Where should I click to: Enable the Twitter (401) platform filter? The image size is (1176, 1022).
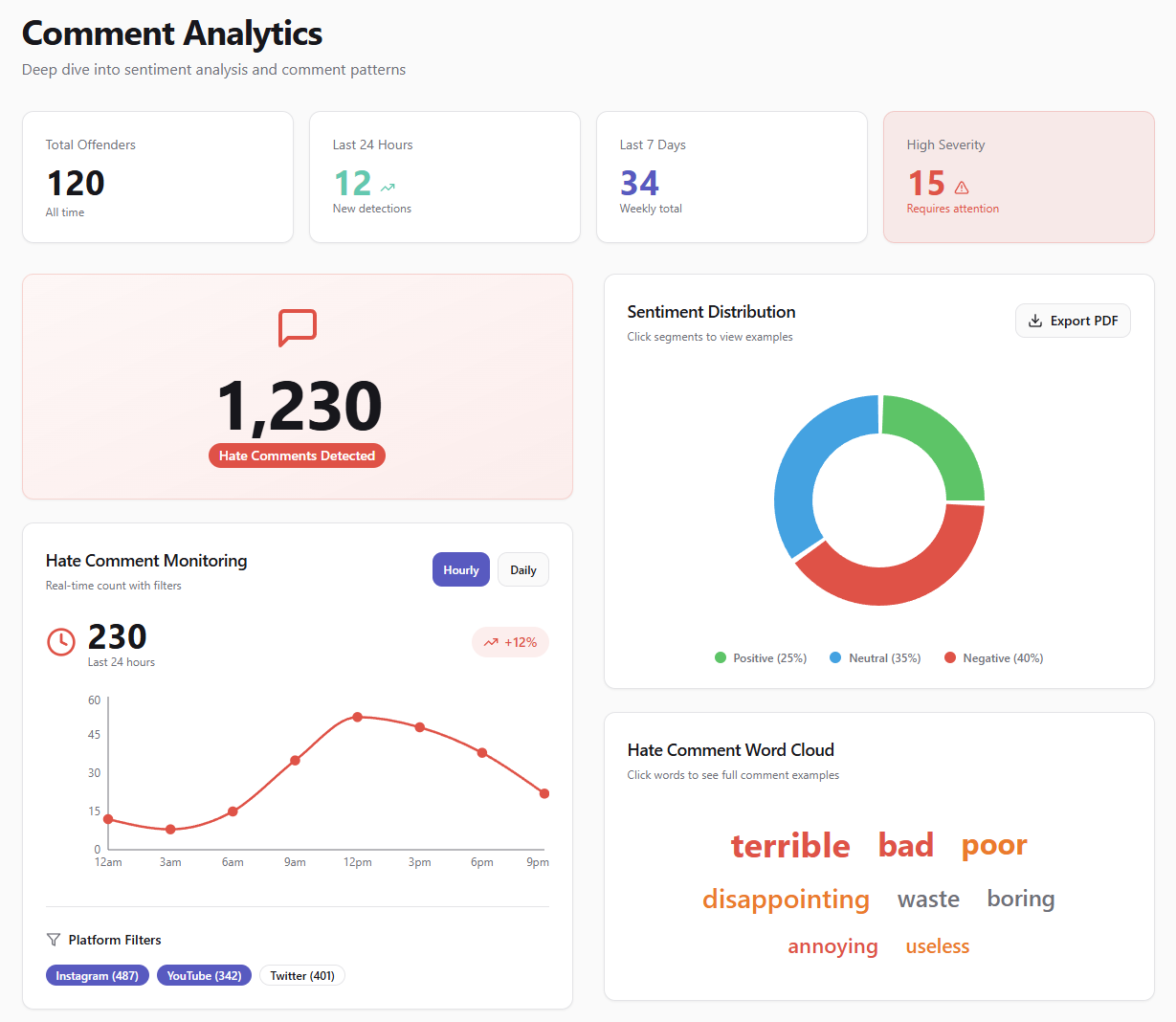(x=302, y=975)
